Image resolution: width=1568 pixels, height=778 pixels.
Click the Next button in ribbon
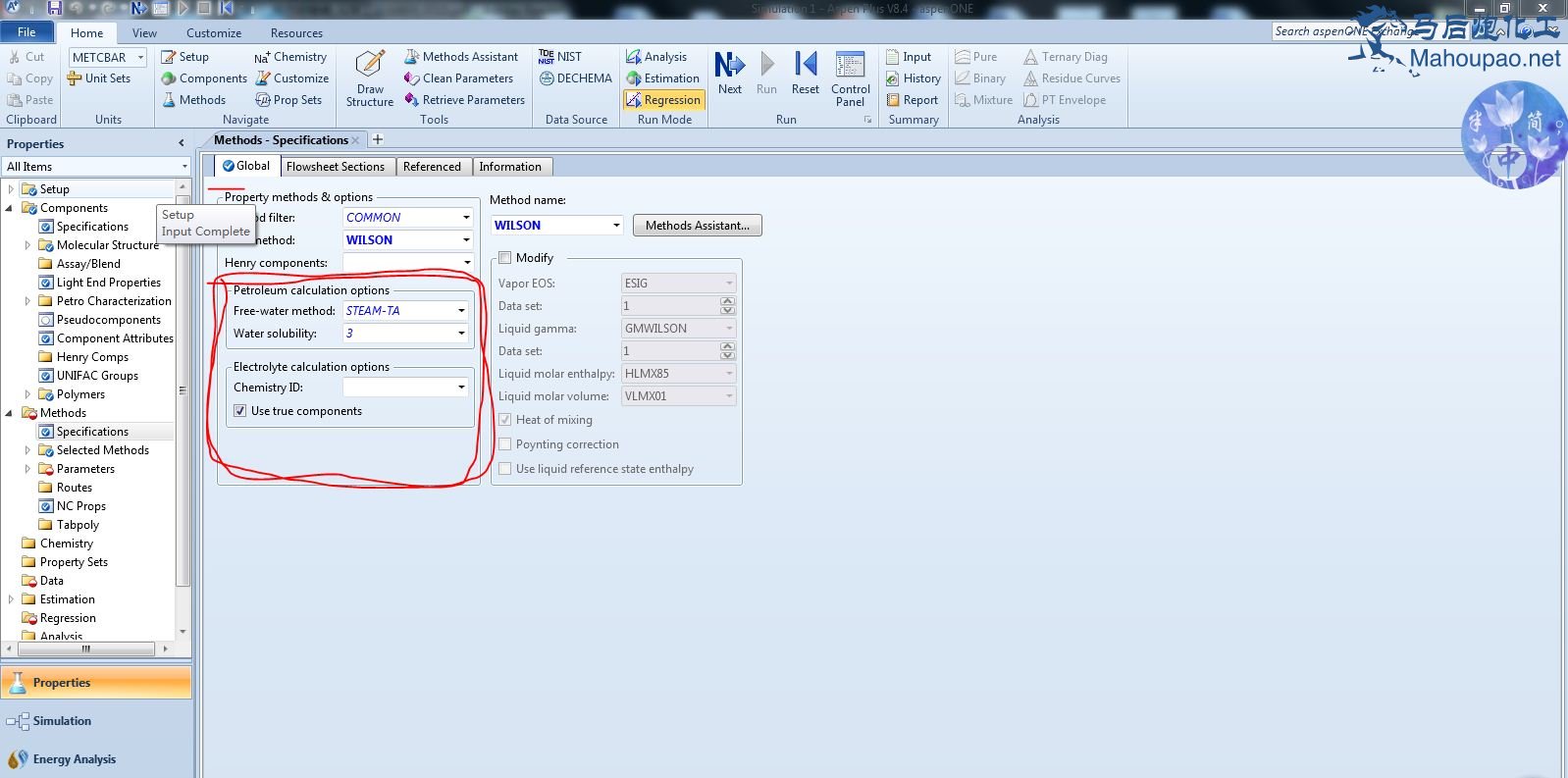point(729,74)
